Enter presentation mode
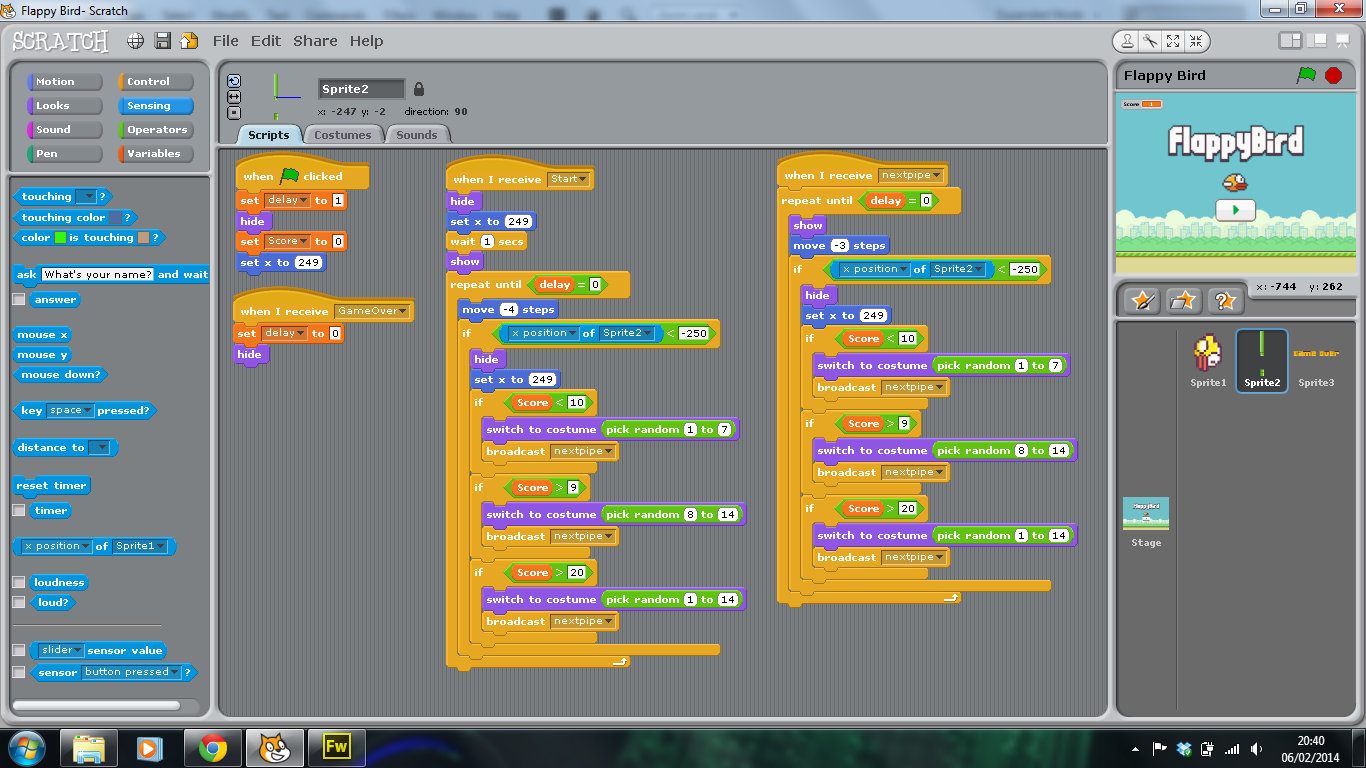Viewport: 1366px width, 768px height. 1343,41
